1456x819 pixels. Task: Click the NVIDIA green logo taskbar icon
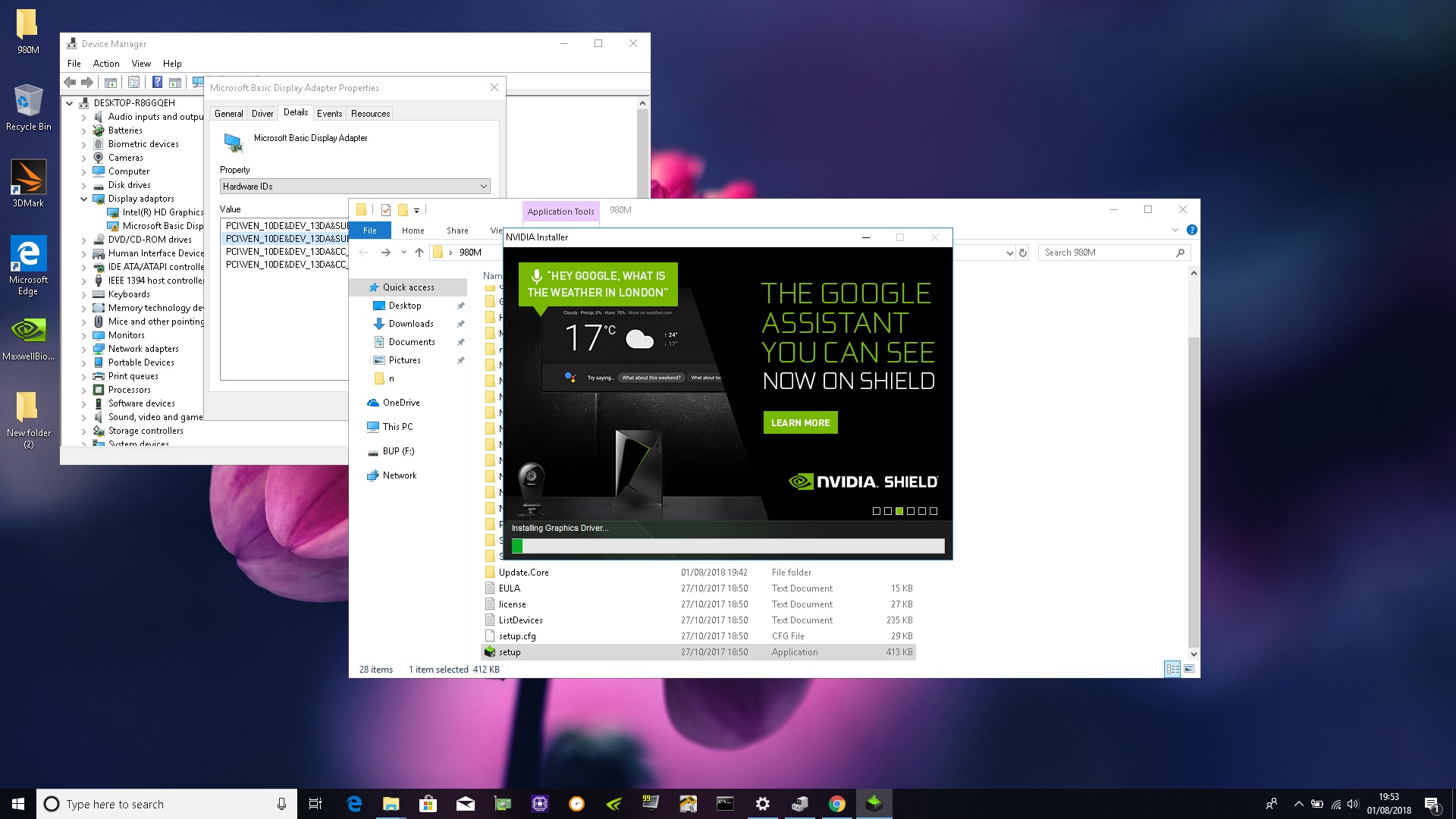click(x=614, y=804)
